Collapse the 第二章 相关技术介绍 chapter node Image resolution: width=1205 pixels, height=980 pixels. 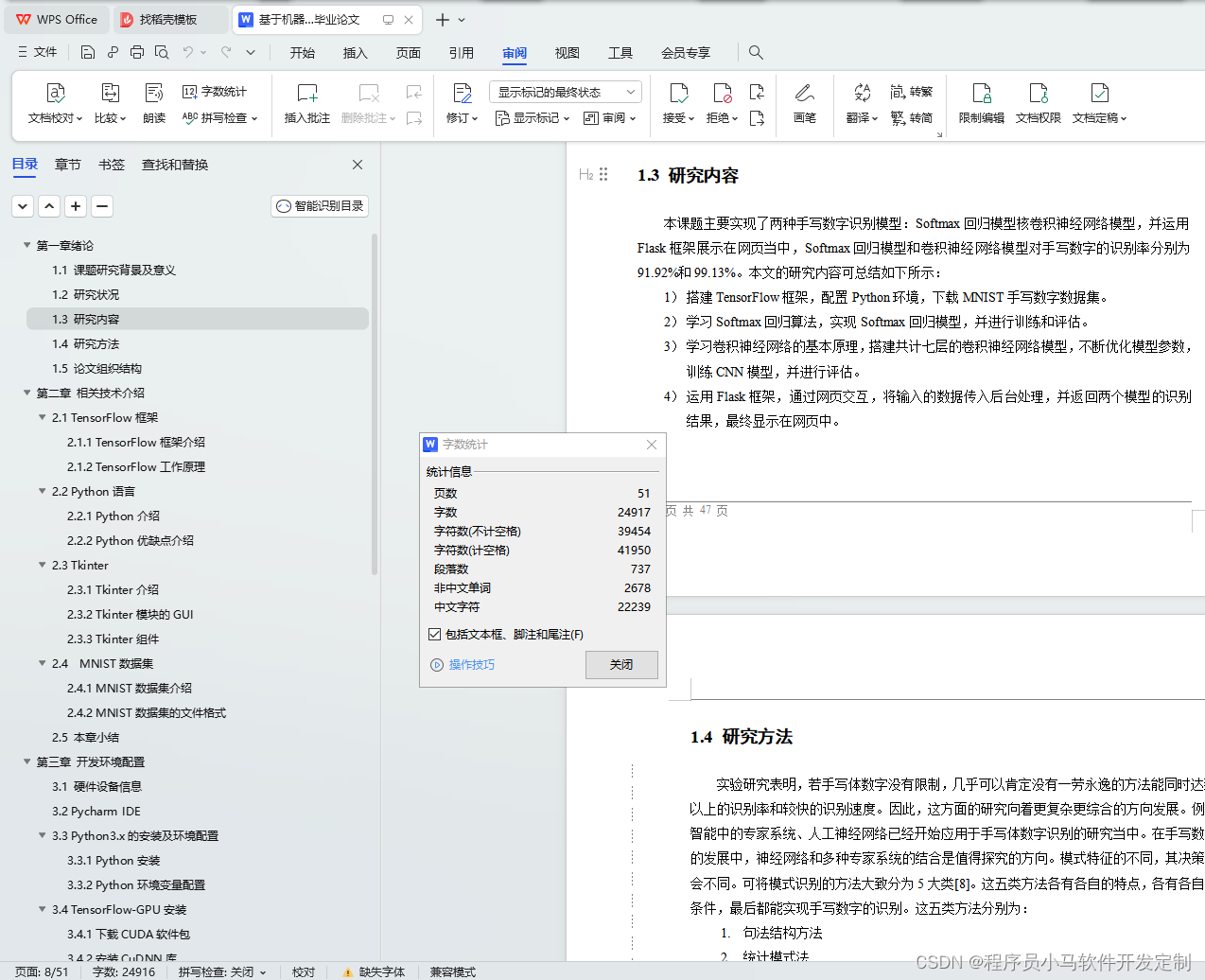pos(26,393)
